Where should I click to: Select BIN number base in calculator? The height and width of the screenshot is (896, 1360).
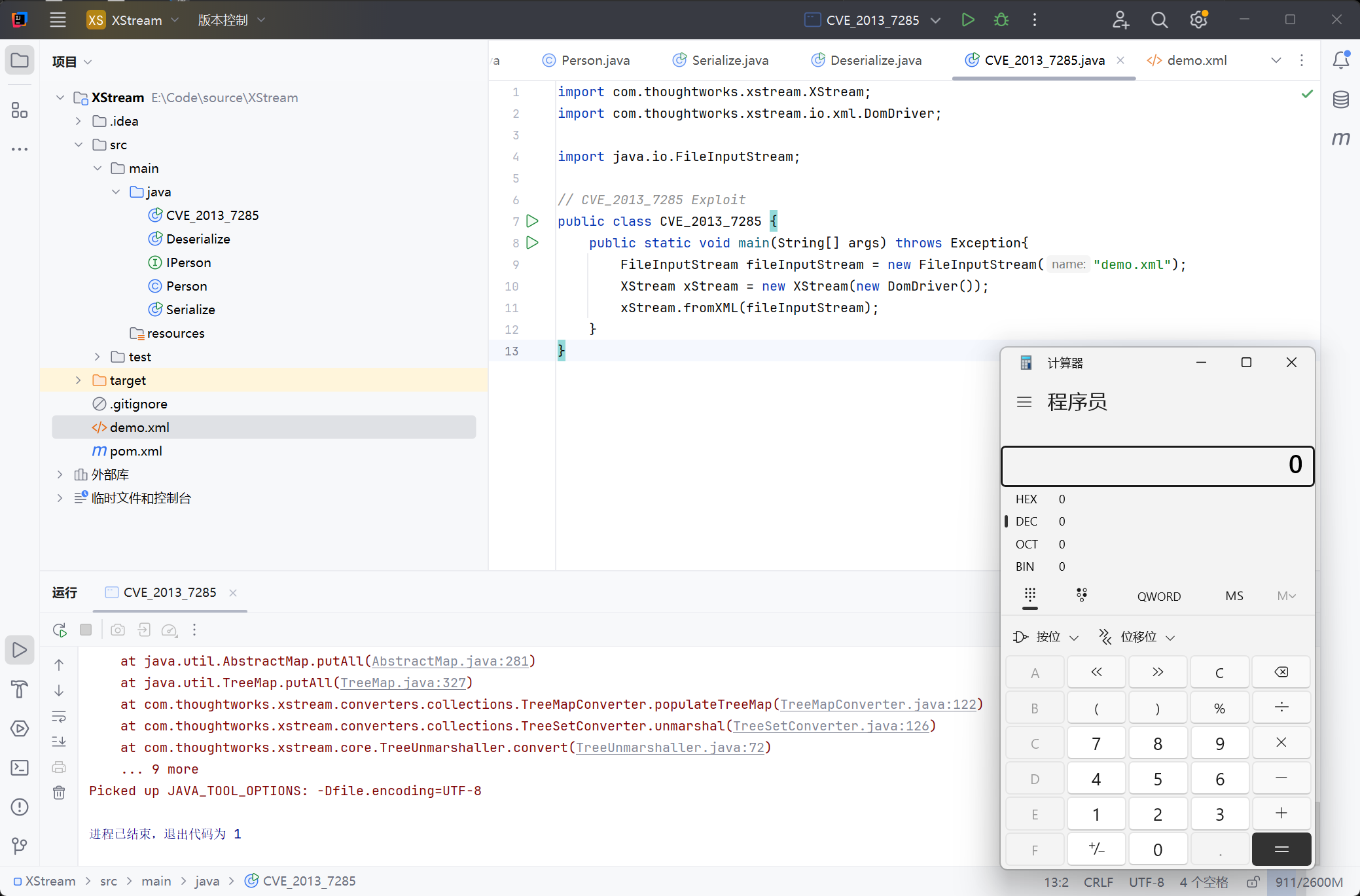click(x=1157, y=566)
